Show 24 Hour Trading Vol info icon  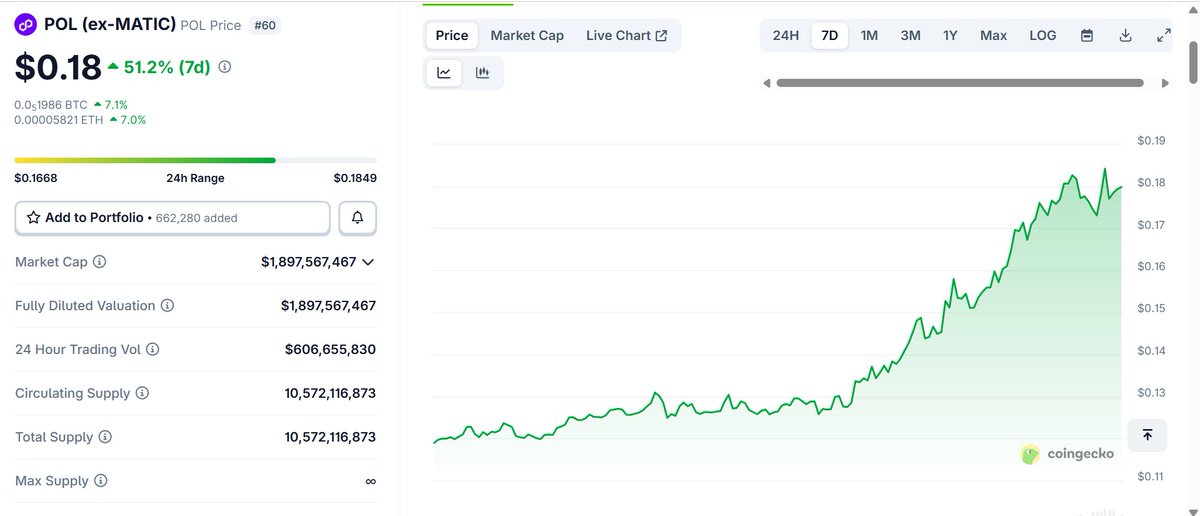[x=152, y=350]
